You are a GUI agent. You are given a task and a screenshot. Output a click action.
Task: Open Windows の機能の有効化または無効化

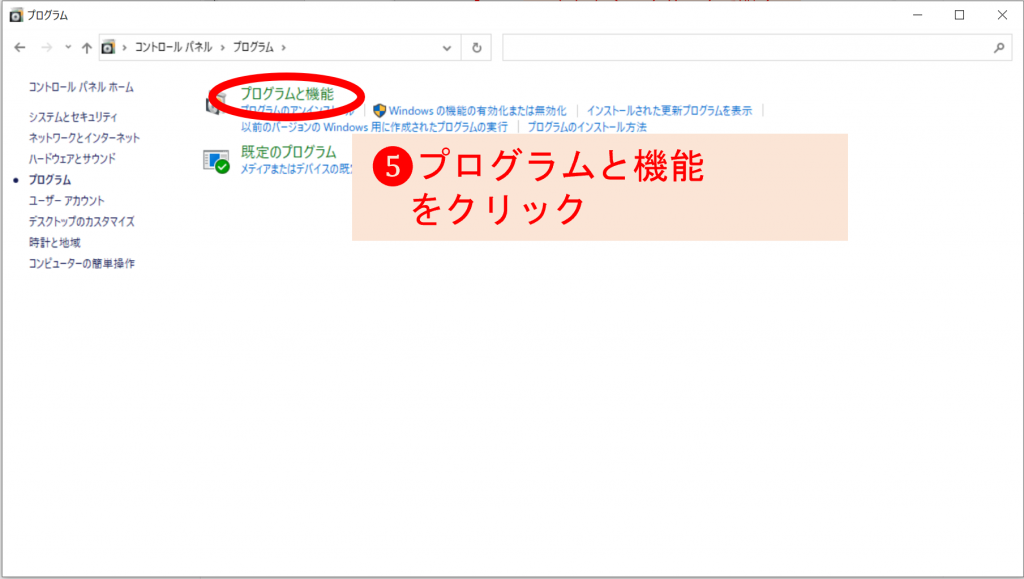click(x=477, y=111)
